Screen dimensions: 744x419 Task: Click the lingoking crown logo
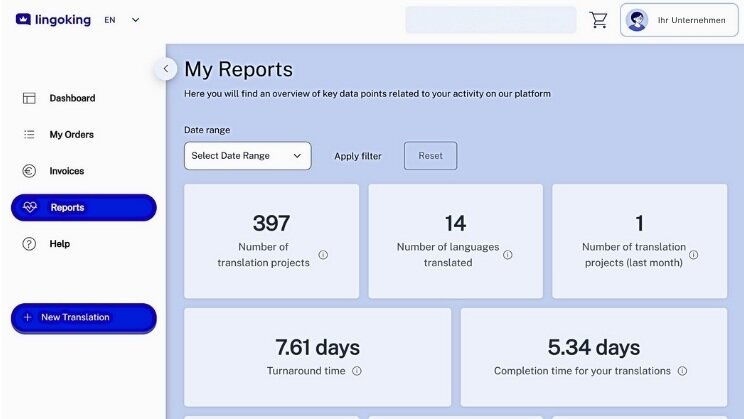[23, 19]
